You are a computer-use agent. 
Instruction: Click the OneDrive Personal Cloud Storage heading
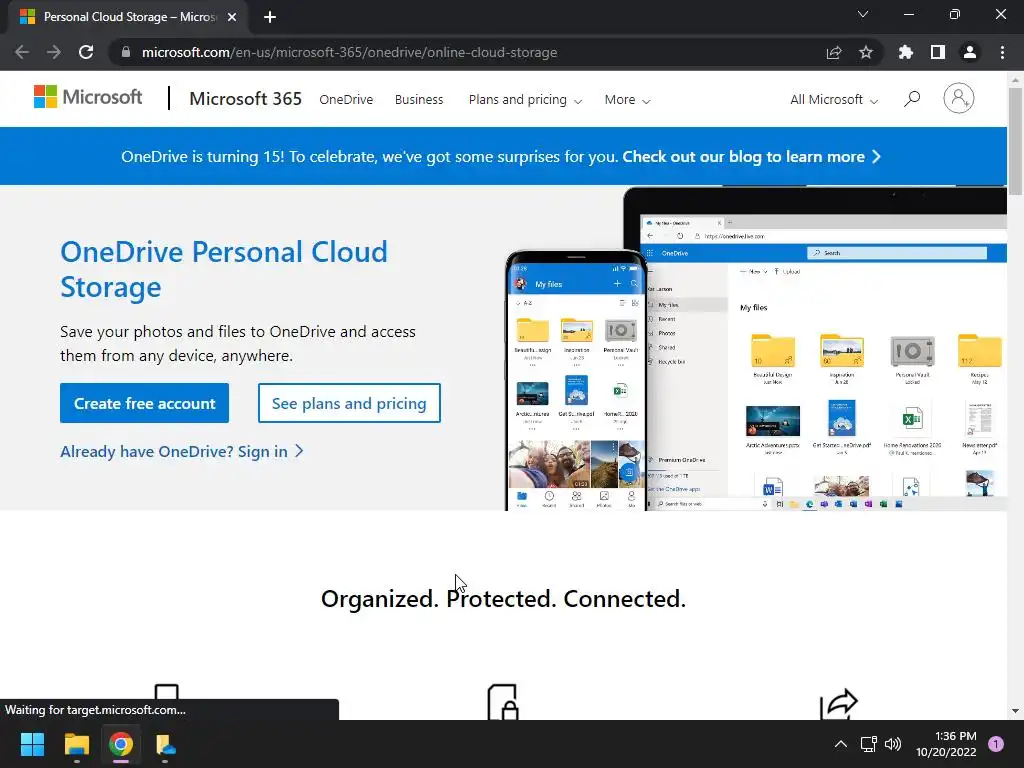pyautogui.click(x=224, y=269)
